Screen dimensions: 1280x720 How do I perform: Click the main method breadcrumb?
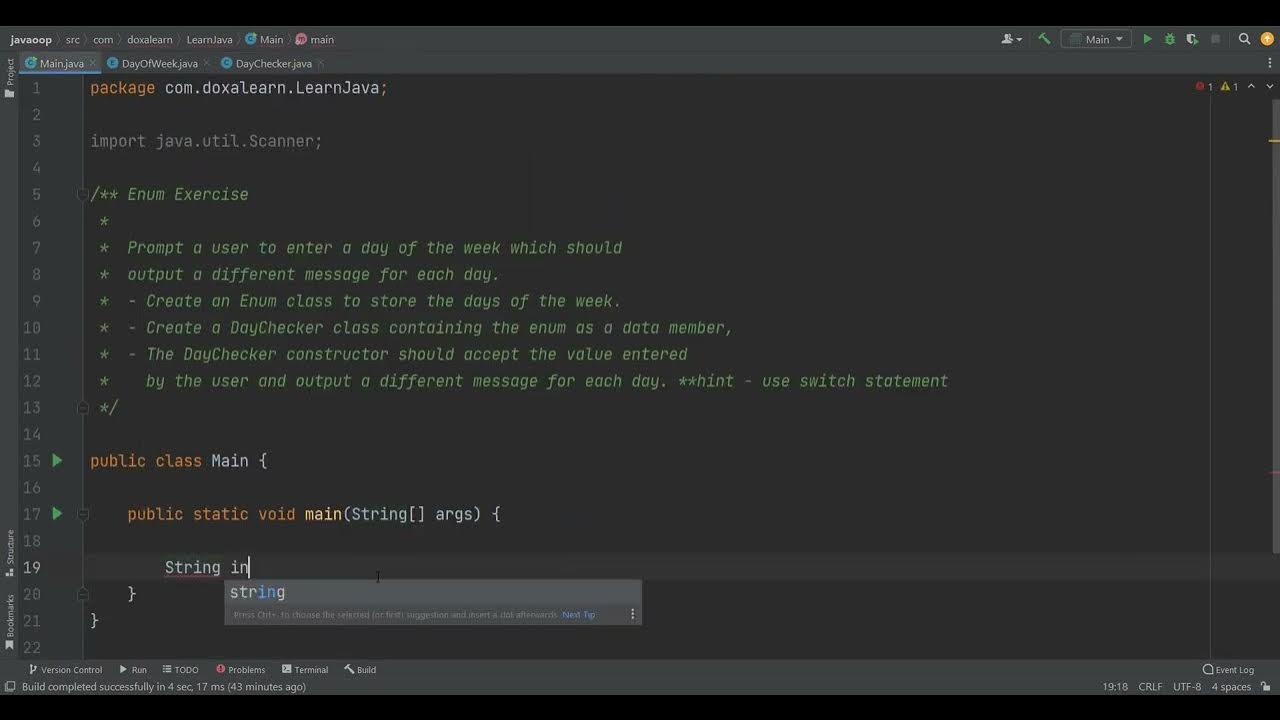(x=315, y=39)
